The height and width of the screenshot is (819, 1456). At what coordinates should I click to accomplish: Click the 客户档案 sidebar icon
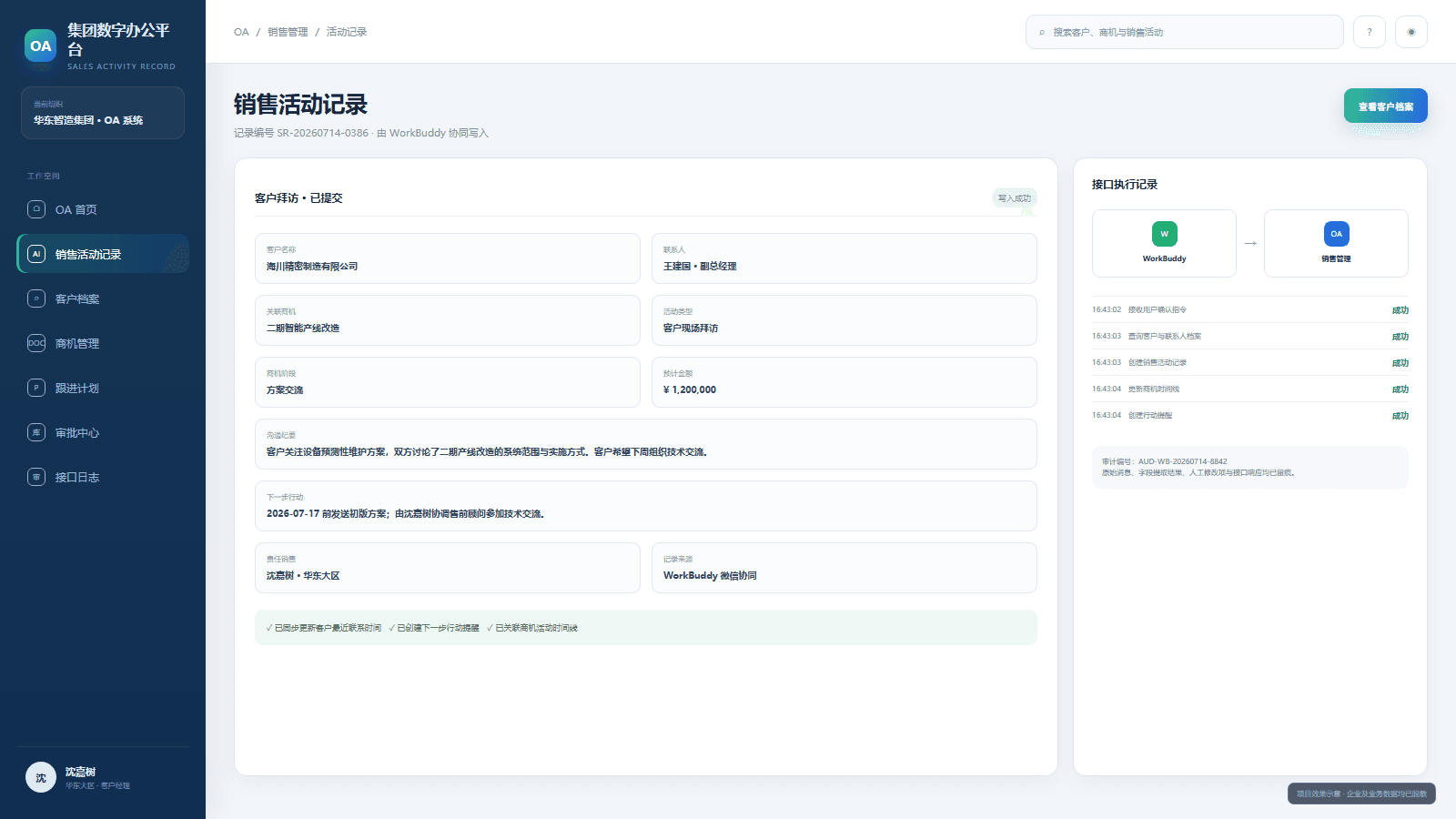[36, 298]
